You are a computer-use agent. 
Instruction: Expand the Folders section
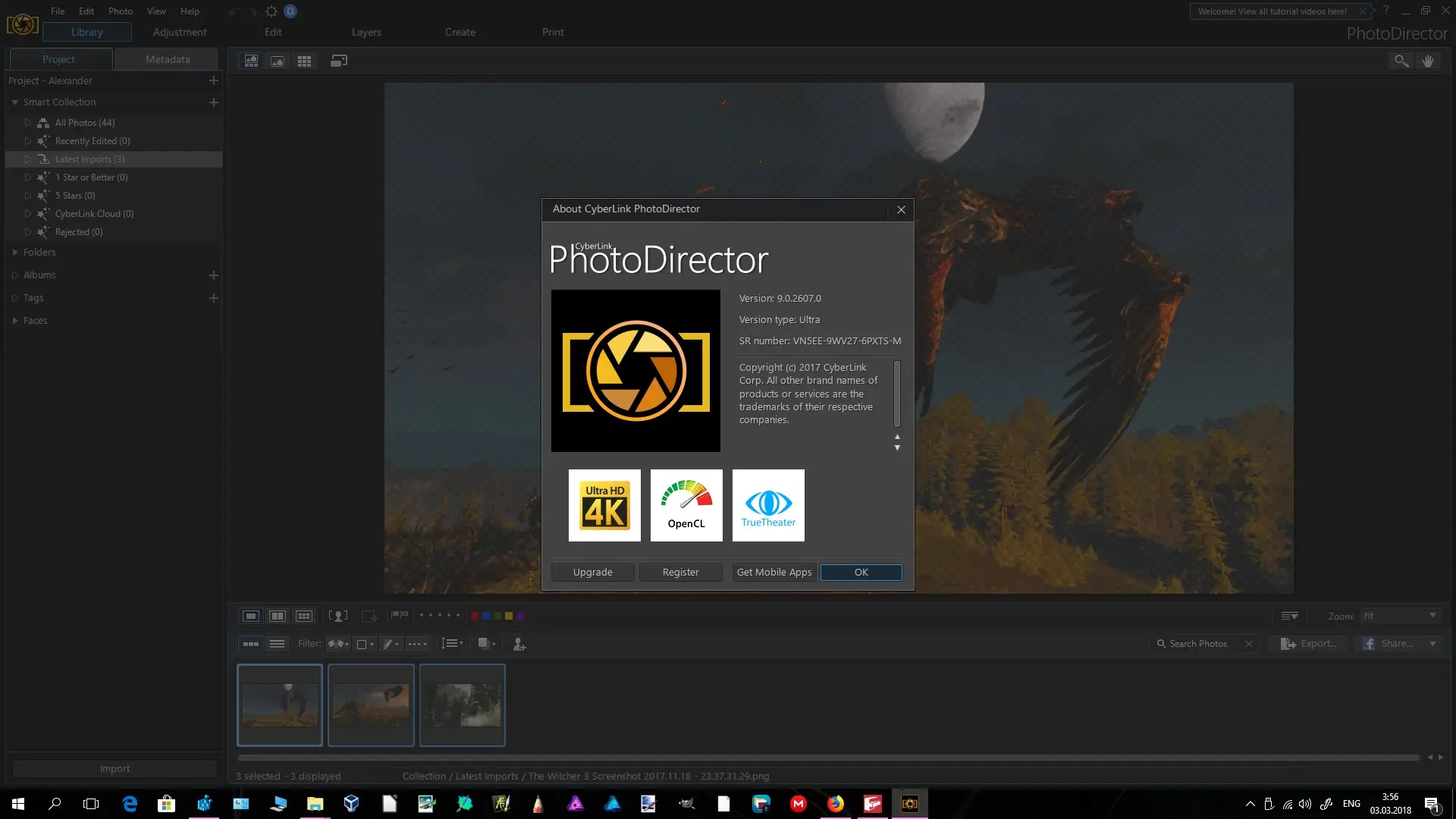click(14, 253)
